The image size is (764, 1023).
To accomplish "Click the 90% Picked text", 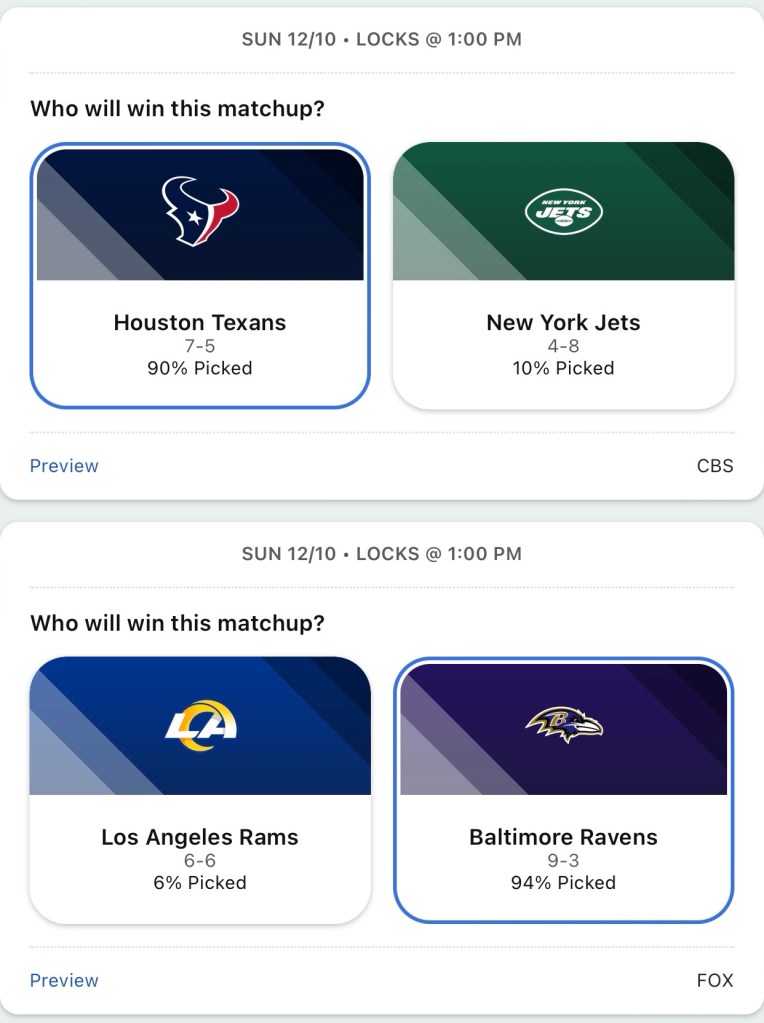I will tap(200, 368).
